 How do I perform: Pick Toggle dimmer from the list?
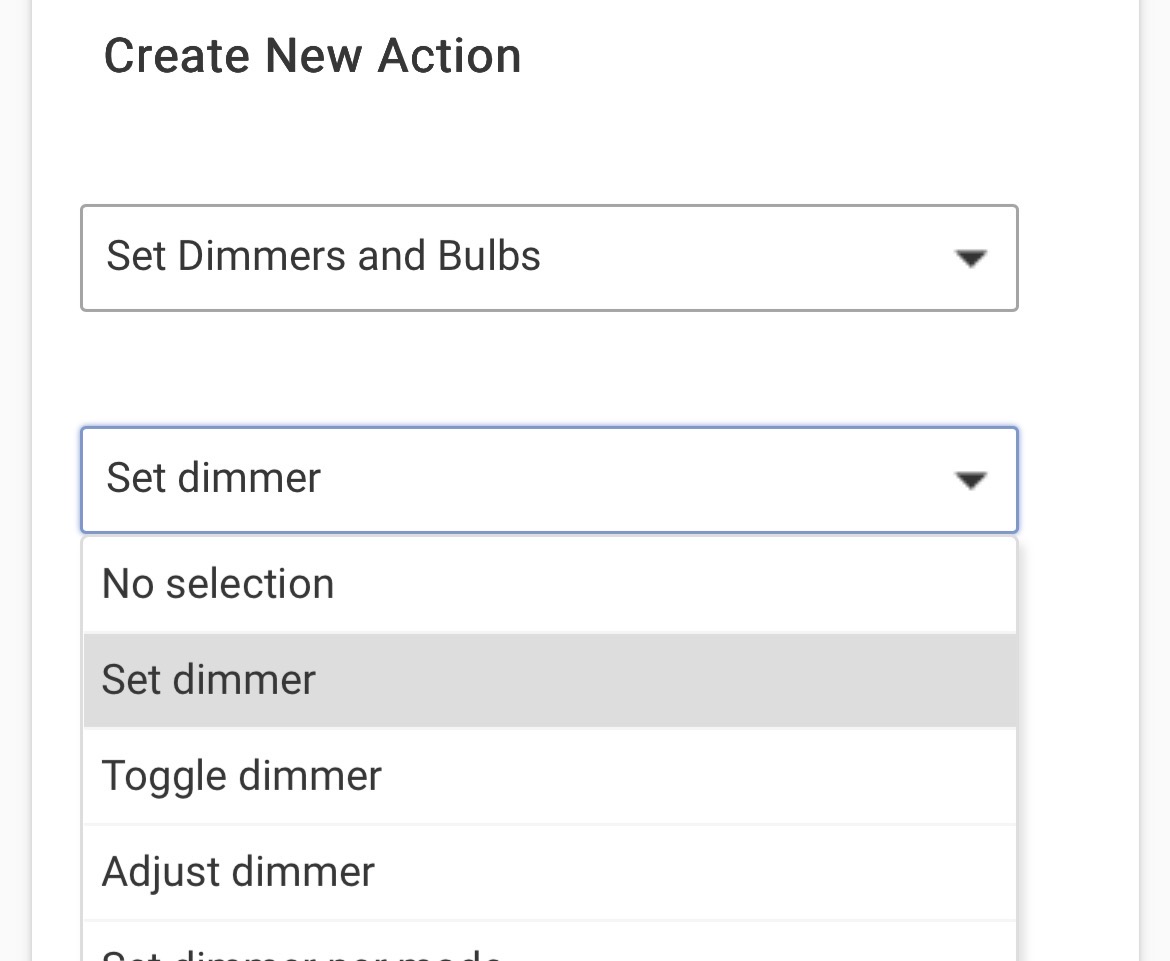pyautogui.click(x=242, y=776)
